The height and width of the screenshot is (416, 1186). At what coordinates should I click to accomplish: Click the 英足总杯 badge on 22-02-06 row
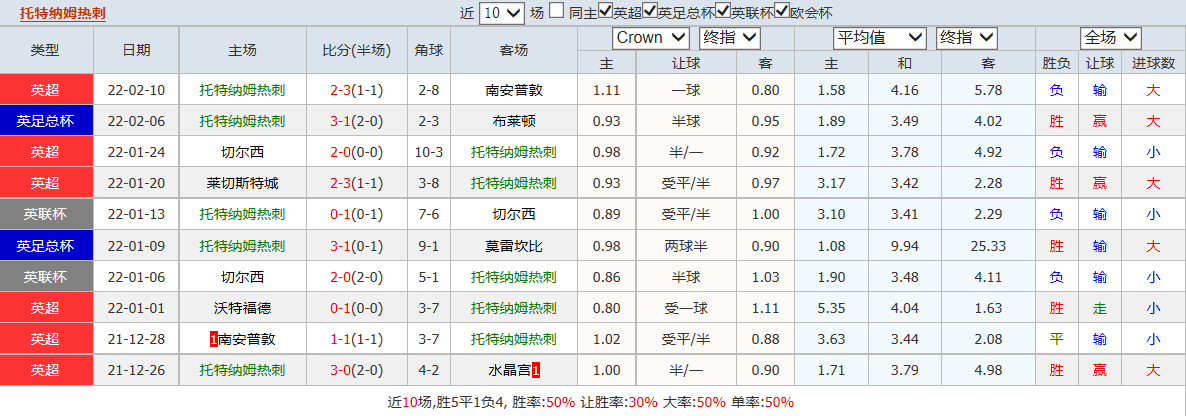tap(46, 121)
